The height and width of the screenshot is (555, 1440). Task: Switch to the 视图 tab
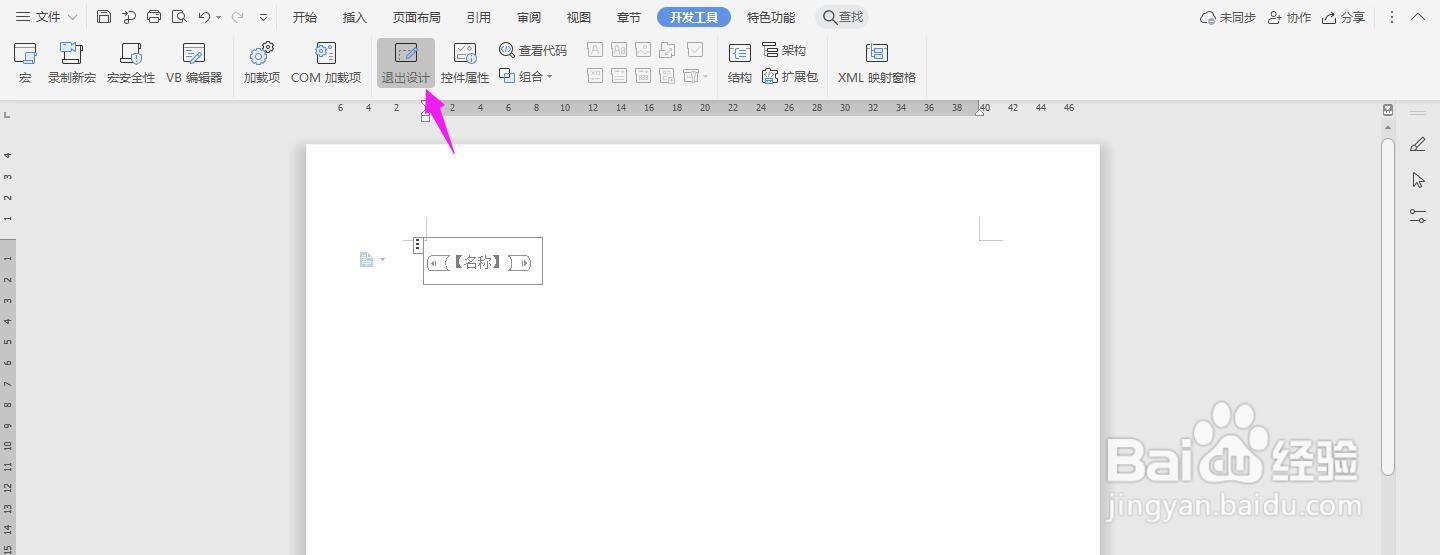[579, 17]
